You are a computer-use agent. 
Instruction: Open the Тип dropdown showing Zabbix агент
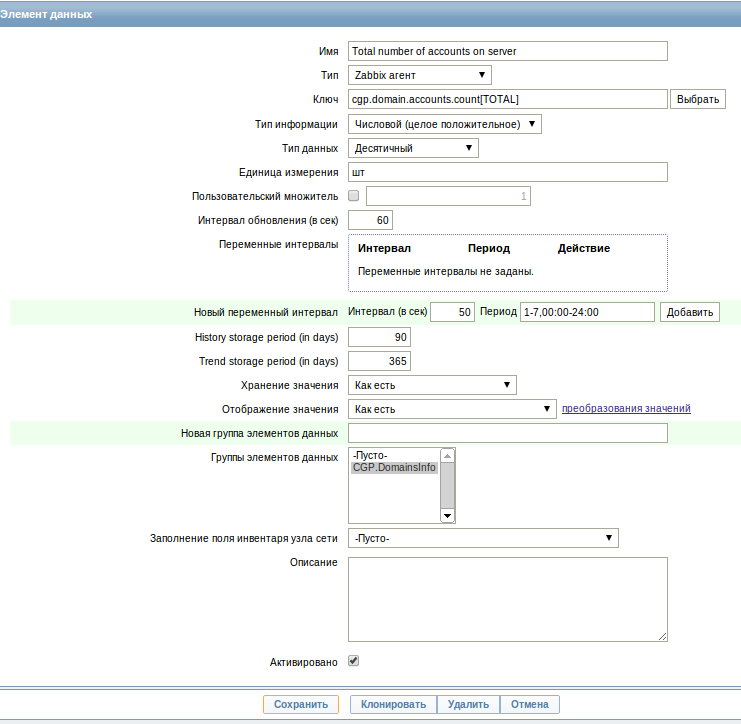[420, 75]
